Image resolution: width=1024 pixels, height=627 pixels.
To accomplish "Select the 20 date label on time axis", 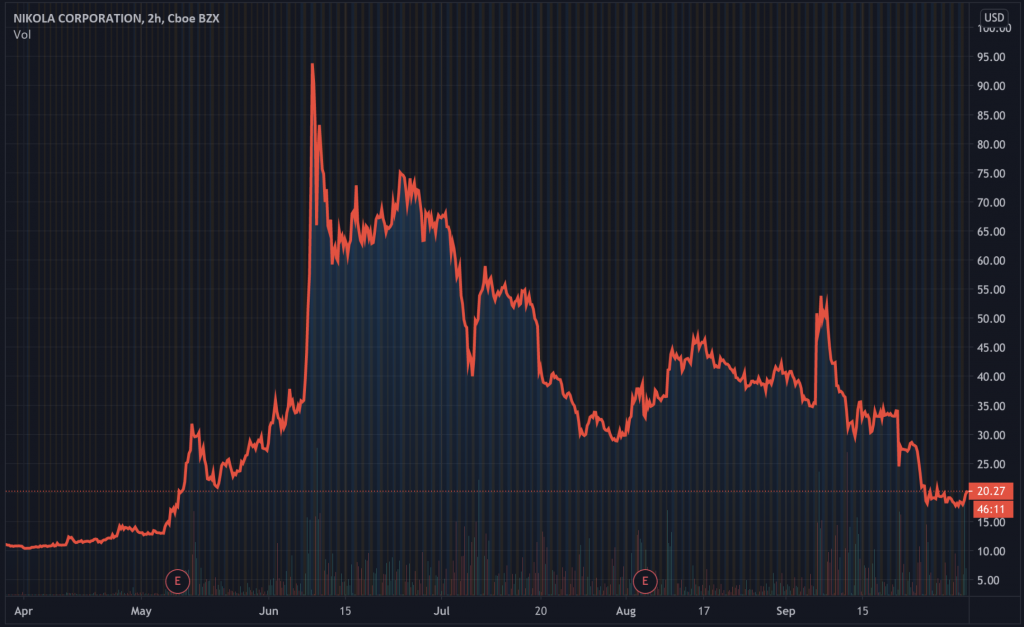I will point(541,611).
